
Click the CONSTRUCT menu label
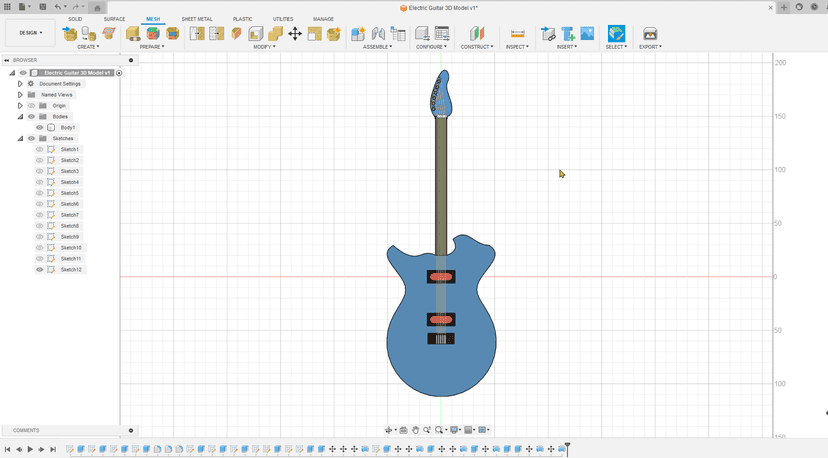[x=476, y=47]
